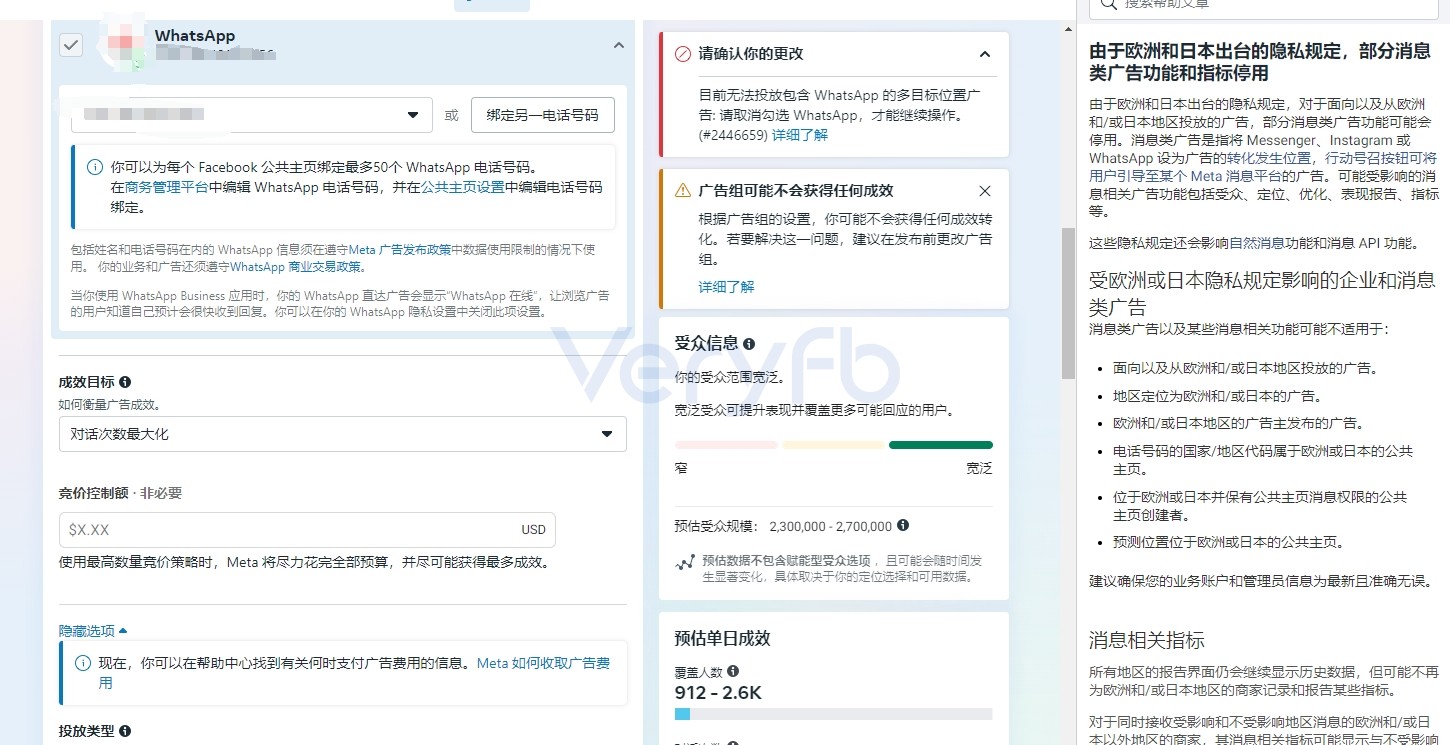Open the 对话次数最大化 dropdown

point(343,434)
